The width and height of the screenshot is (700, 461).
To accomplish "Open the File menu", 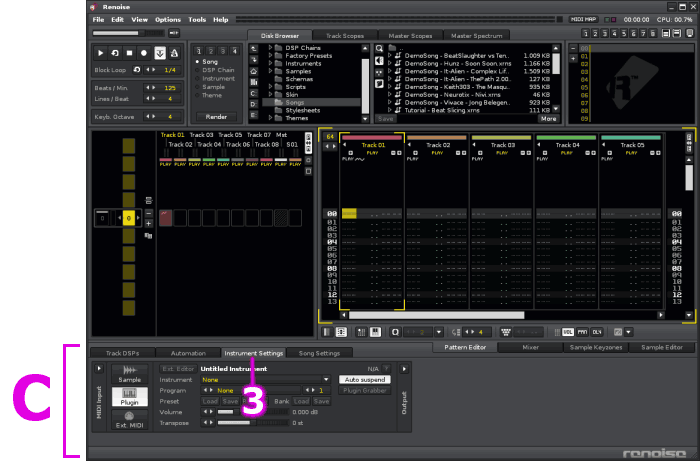I will pos(98,20).
